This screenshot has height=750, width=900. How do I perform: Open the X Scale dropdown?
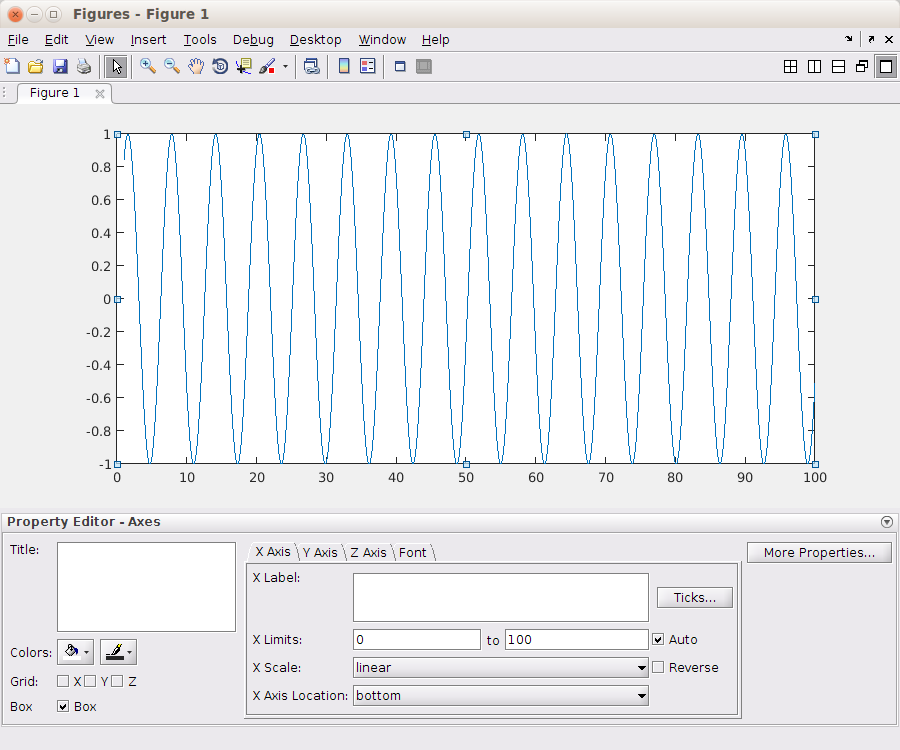pyautogui.click(x=641, y=667)
